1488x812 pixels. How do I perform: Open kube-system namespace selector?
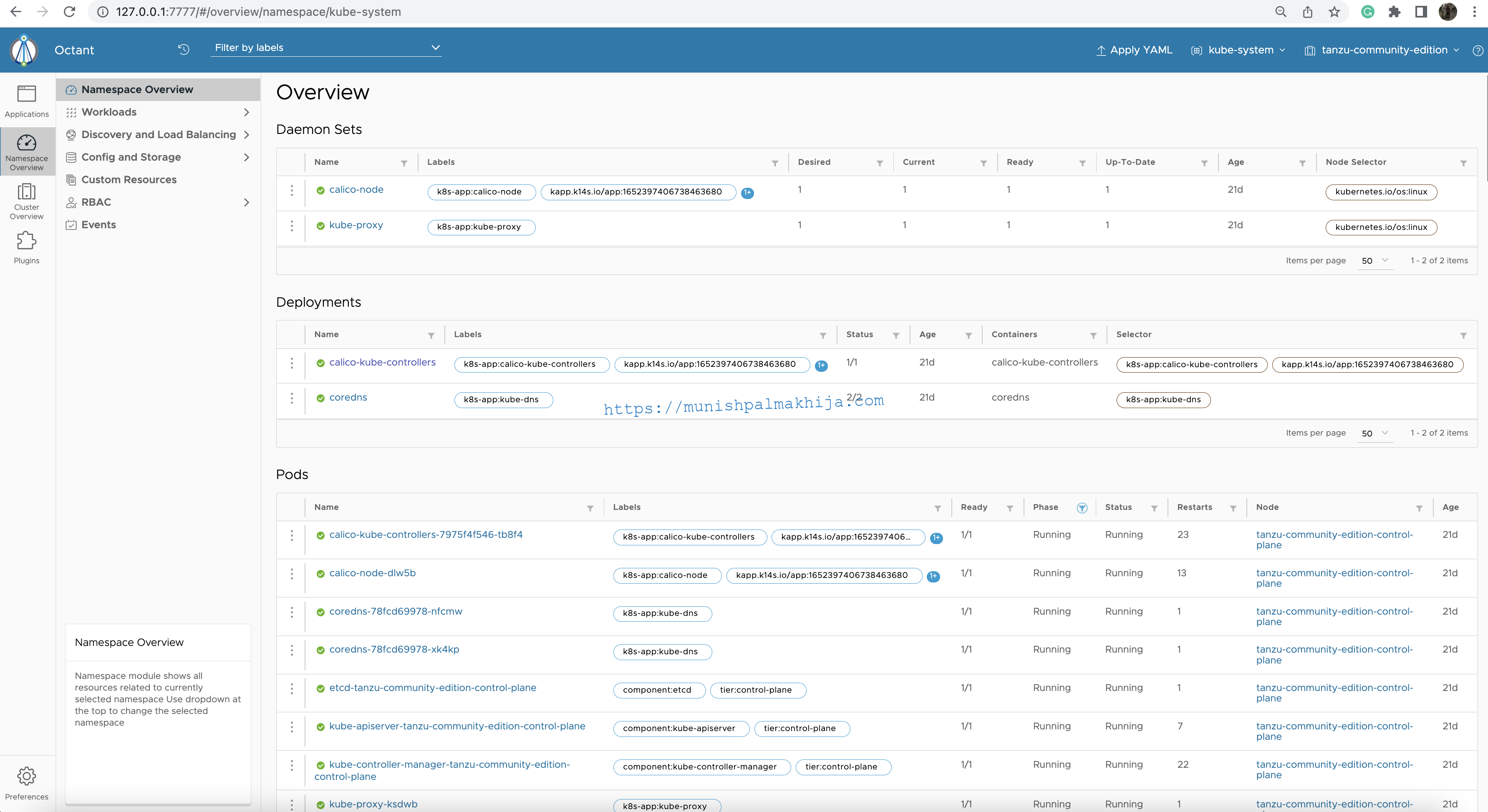click(1238, 50)
